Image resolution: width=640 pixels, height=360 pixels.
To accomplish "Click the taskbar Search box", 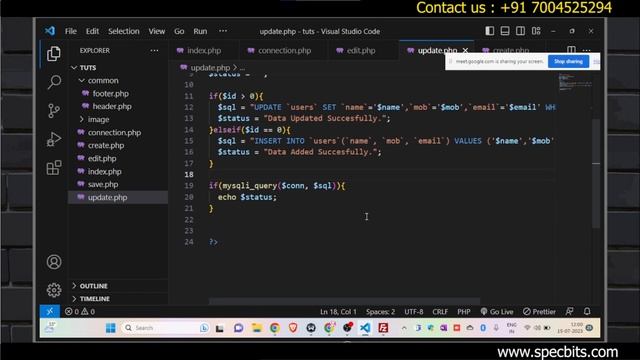I will (164, 328).
